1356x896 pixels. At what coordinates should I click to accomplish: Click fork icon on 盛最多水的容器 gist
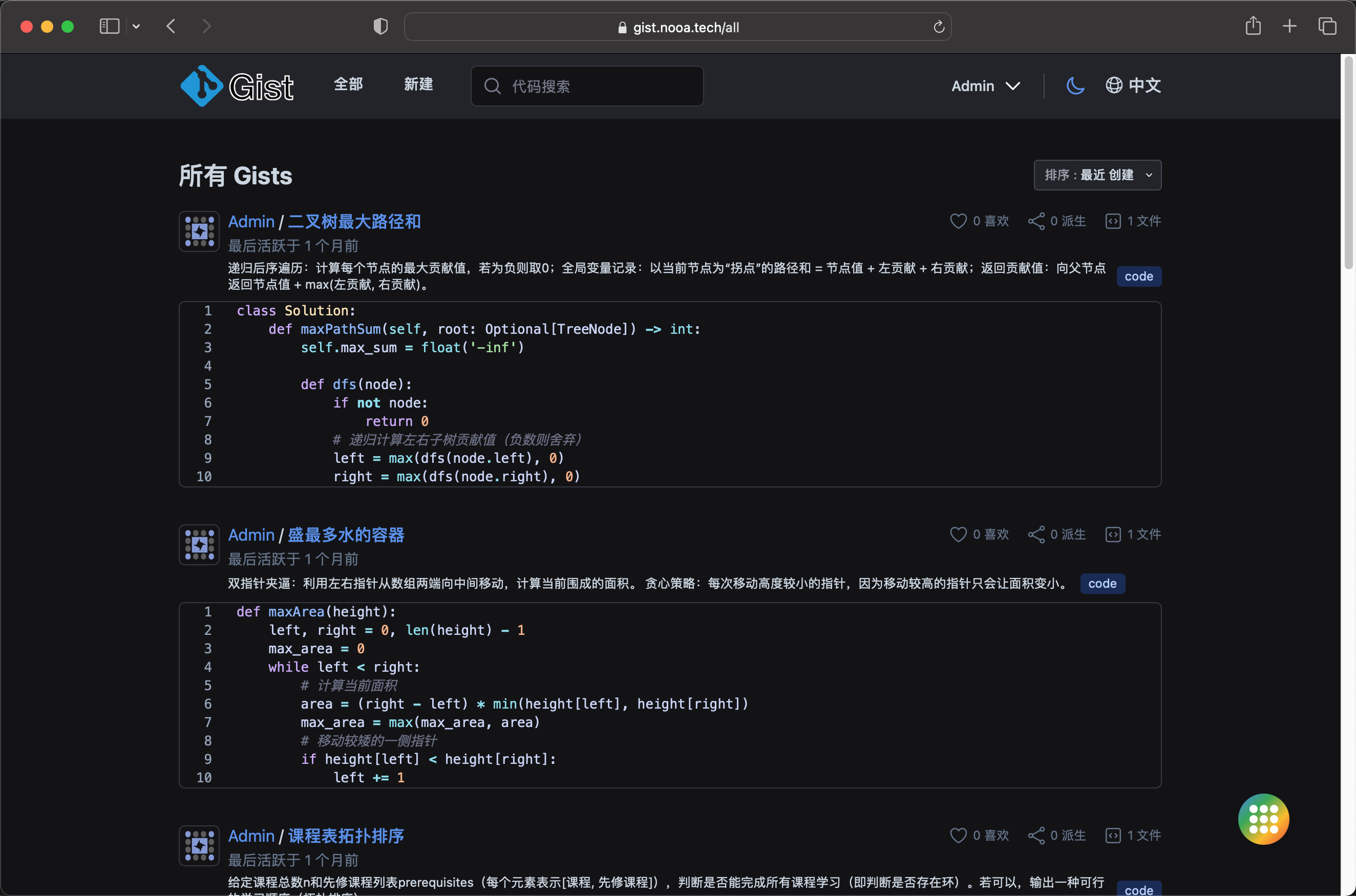1036,535
